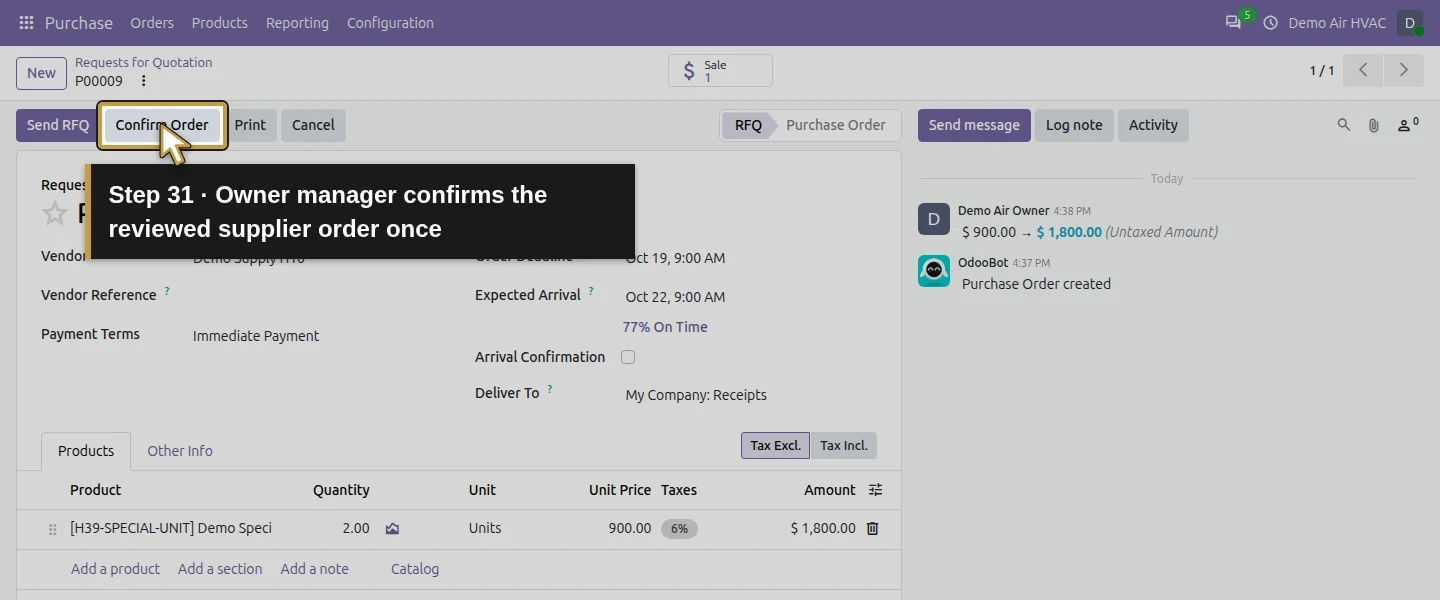Sort by the Product column header
Screen dimensions: 1440x600
[95, 490]
